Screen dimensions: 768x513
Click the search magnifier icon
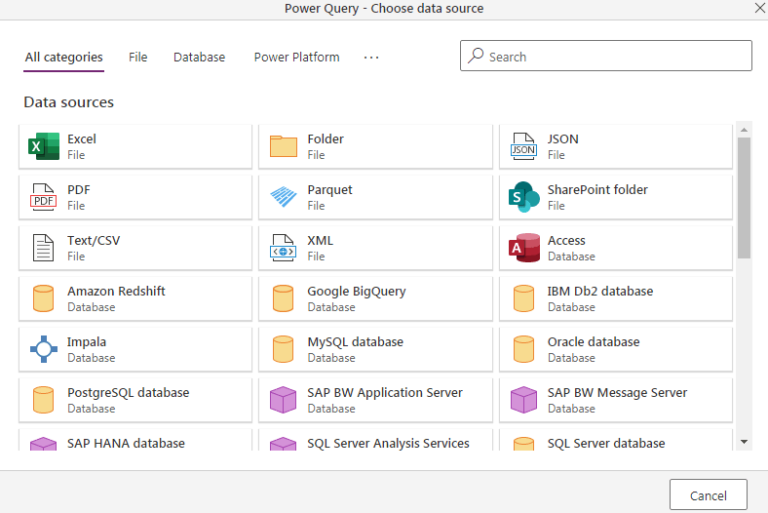[x=475, y=56]
